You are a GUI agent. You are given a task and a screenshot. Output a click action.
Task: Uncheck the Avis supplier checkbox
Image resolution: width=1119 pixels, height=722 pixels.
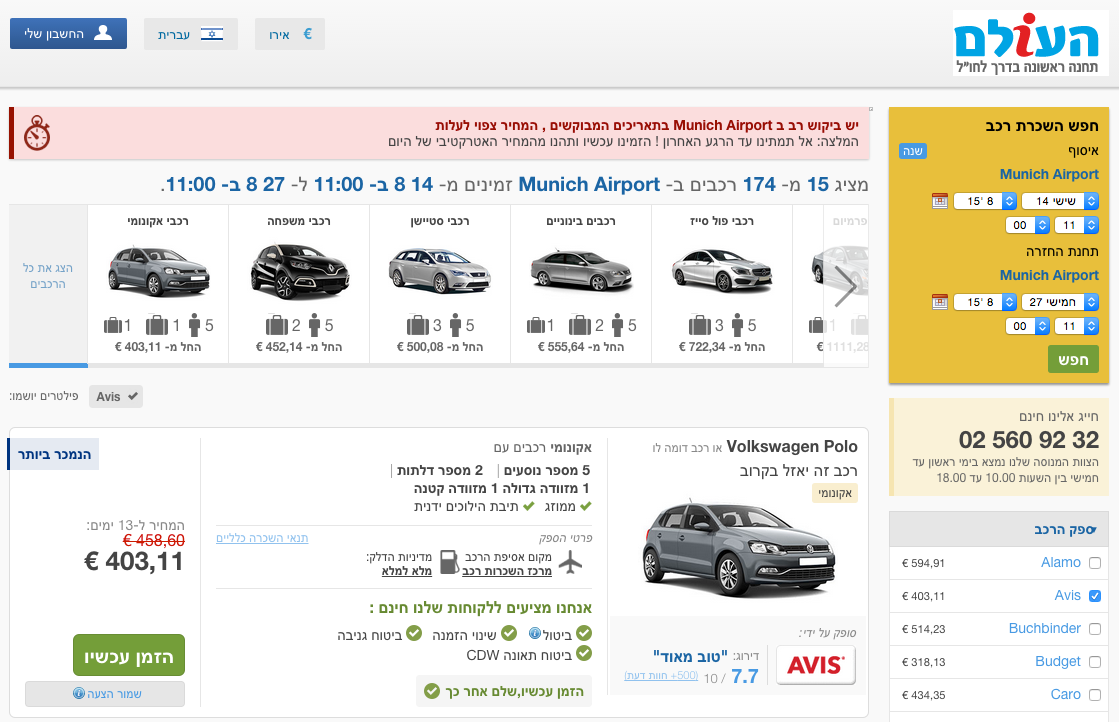[x=1094, y=596]
